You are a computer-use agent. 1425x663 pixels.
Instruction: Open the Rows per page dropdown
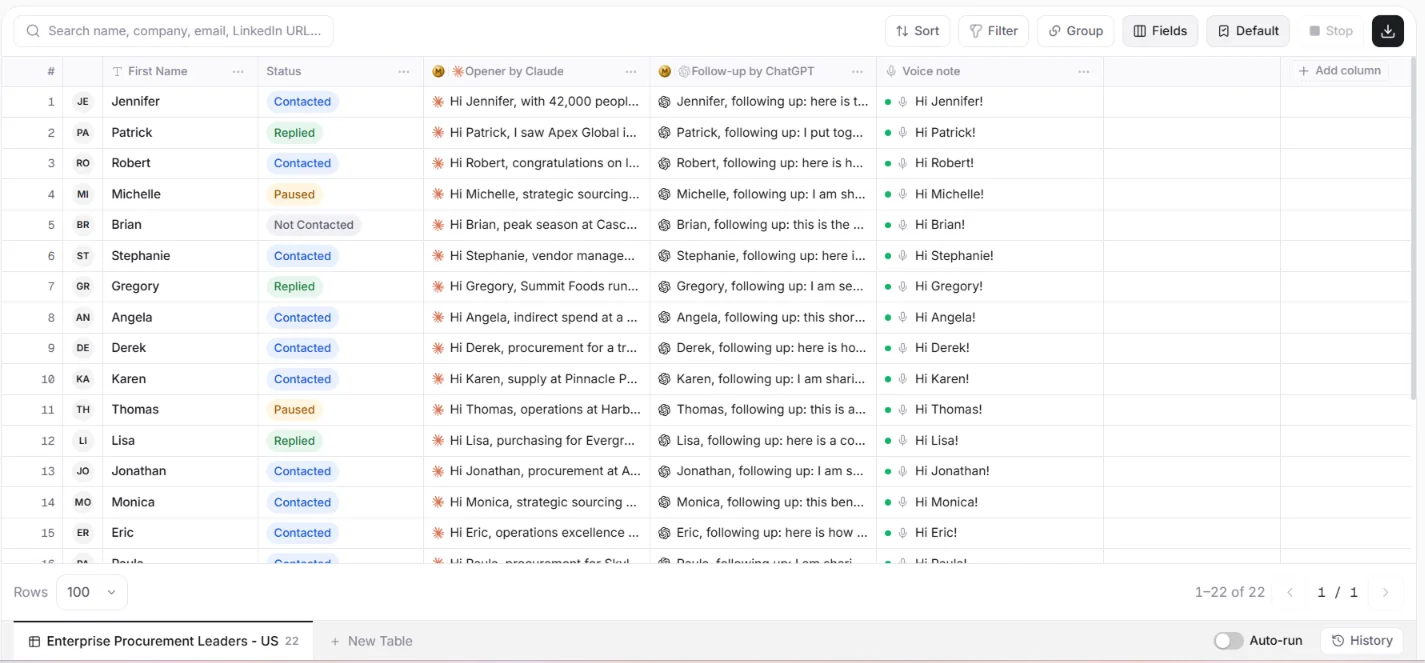tap(92, 592)
